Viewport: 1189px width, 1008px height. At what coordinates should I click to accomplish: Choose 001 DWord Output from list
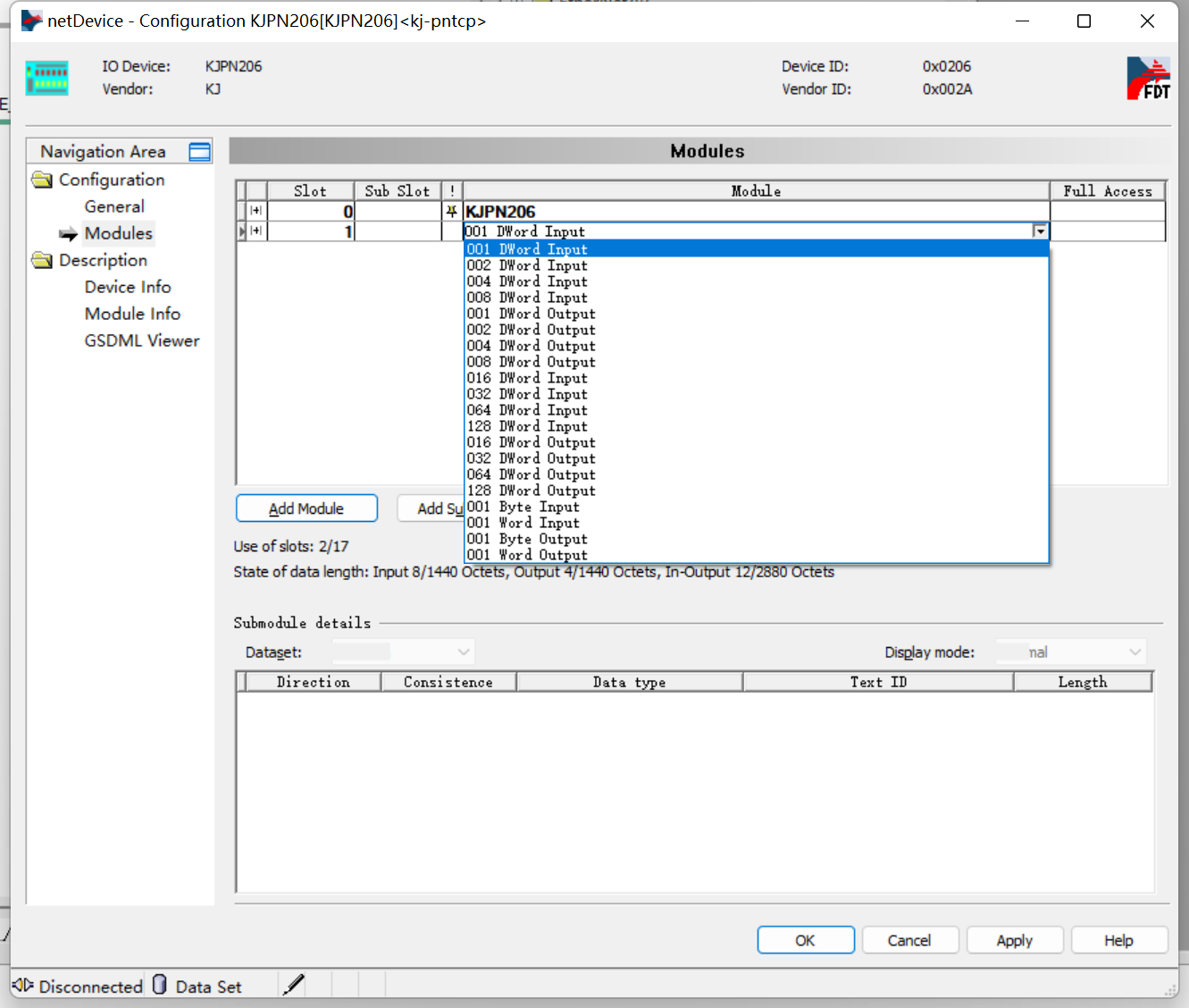click(x=757, y=314)
